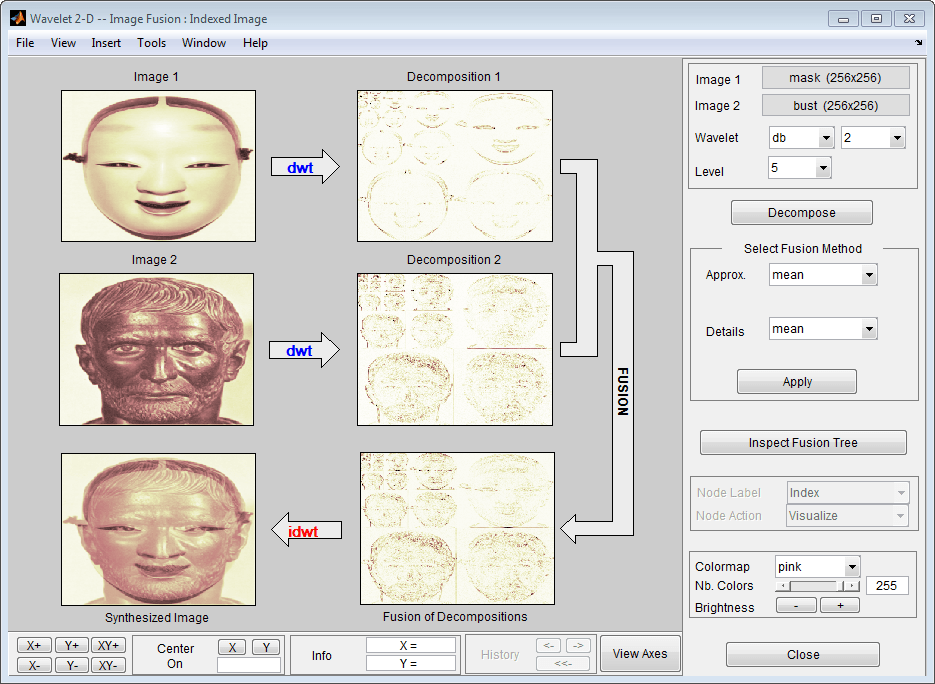935x684 pixels.
Task: Click the Info X = field
Action: [410, 645]
